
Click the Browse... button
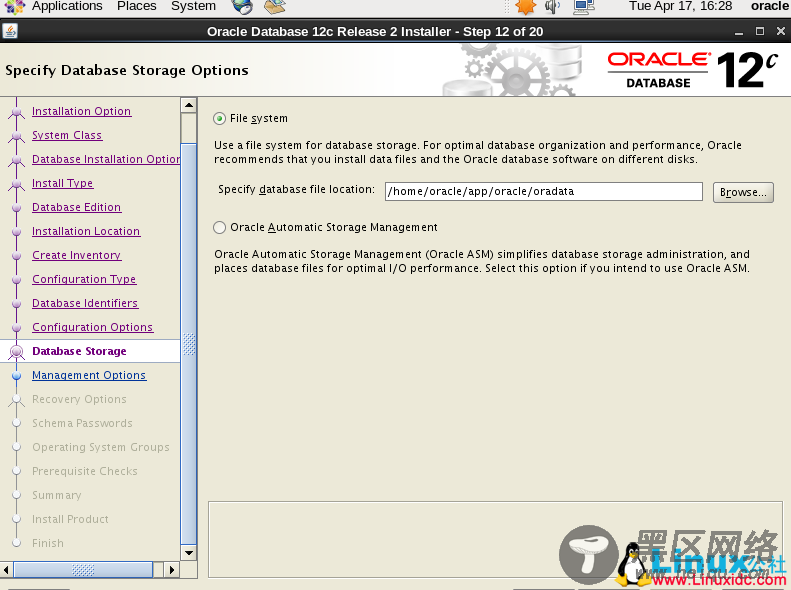(x=743, y=192)
